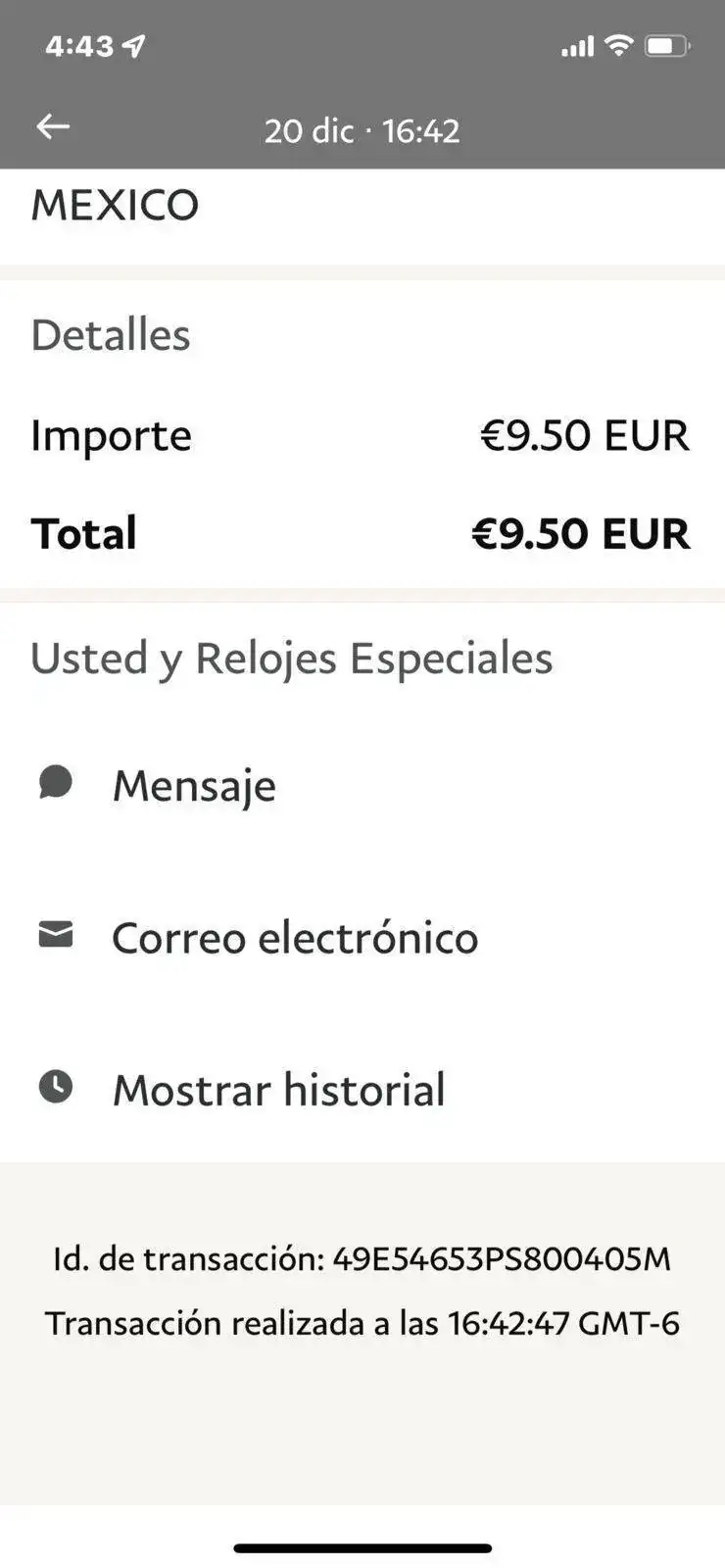Tap the back arrow icon
This screenshot has height=1568, width=725.
53,126
